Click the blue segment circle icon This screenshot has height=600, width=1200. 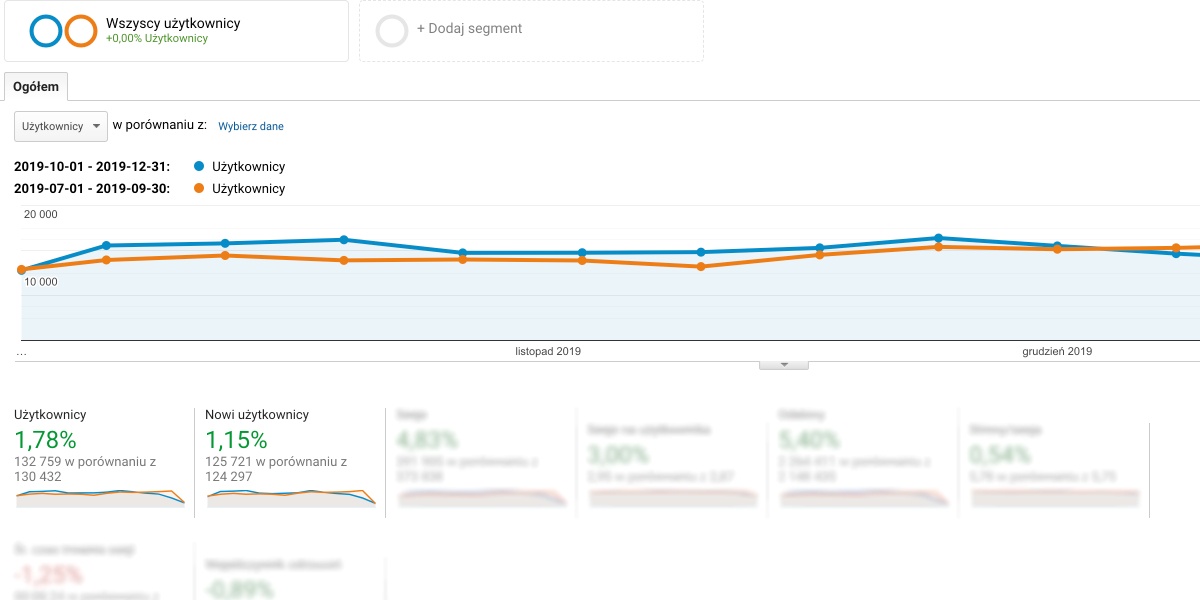point(46,31)
